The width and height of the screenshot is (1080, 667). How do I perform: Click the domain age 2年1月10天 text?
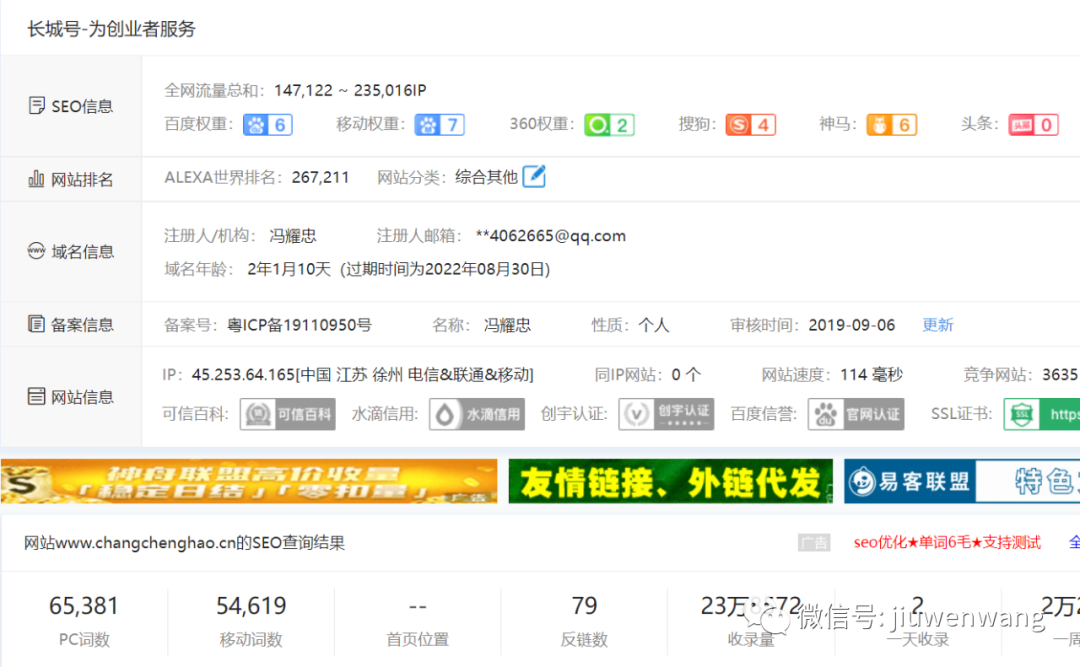pyautogui.click(x=289, y=269)
